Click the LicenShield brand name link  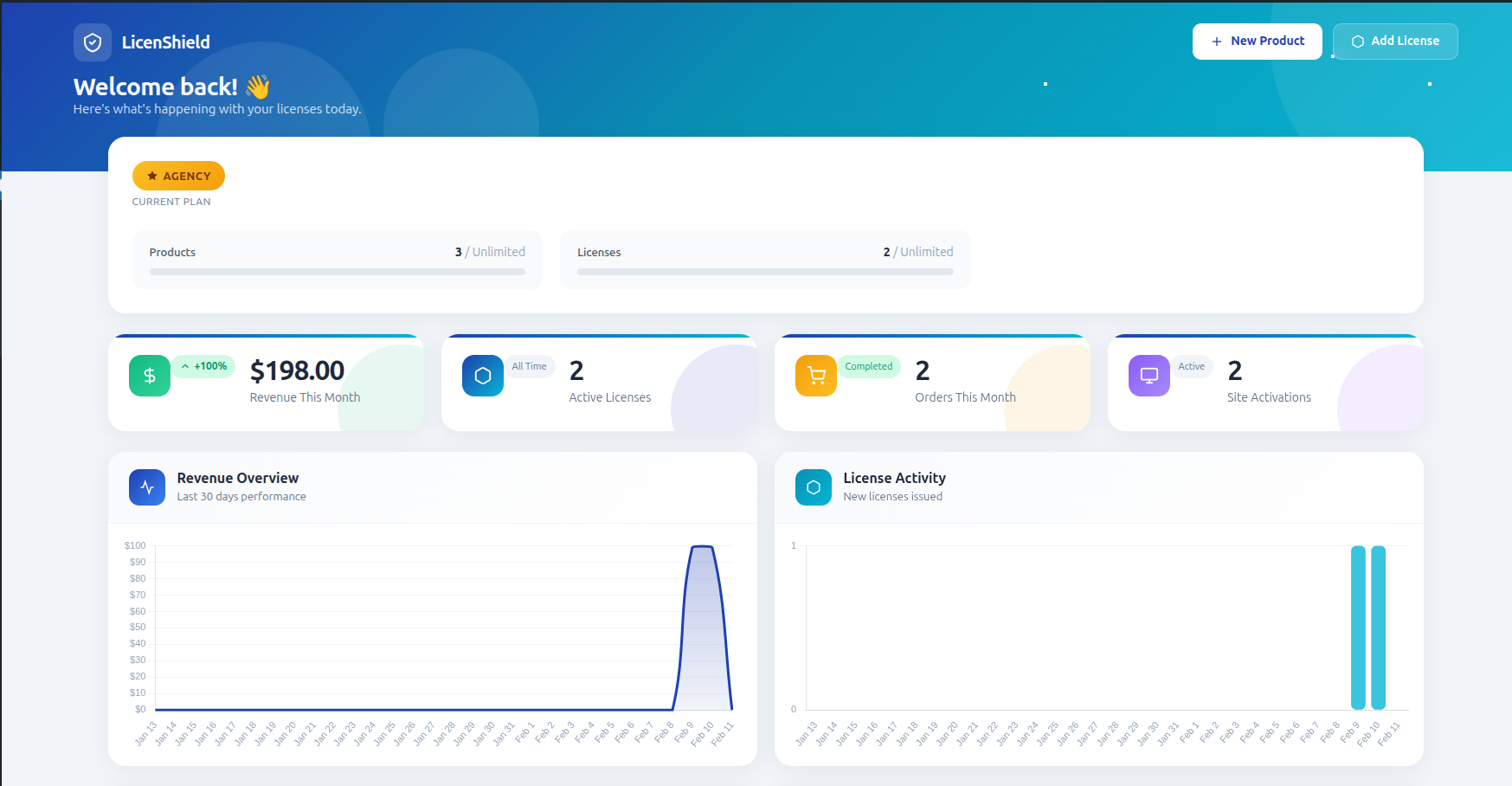point(165,42)
